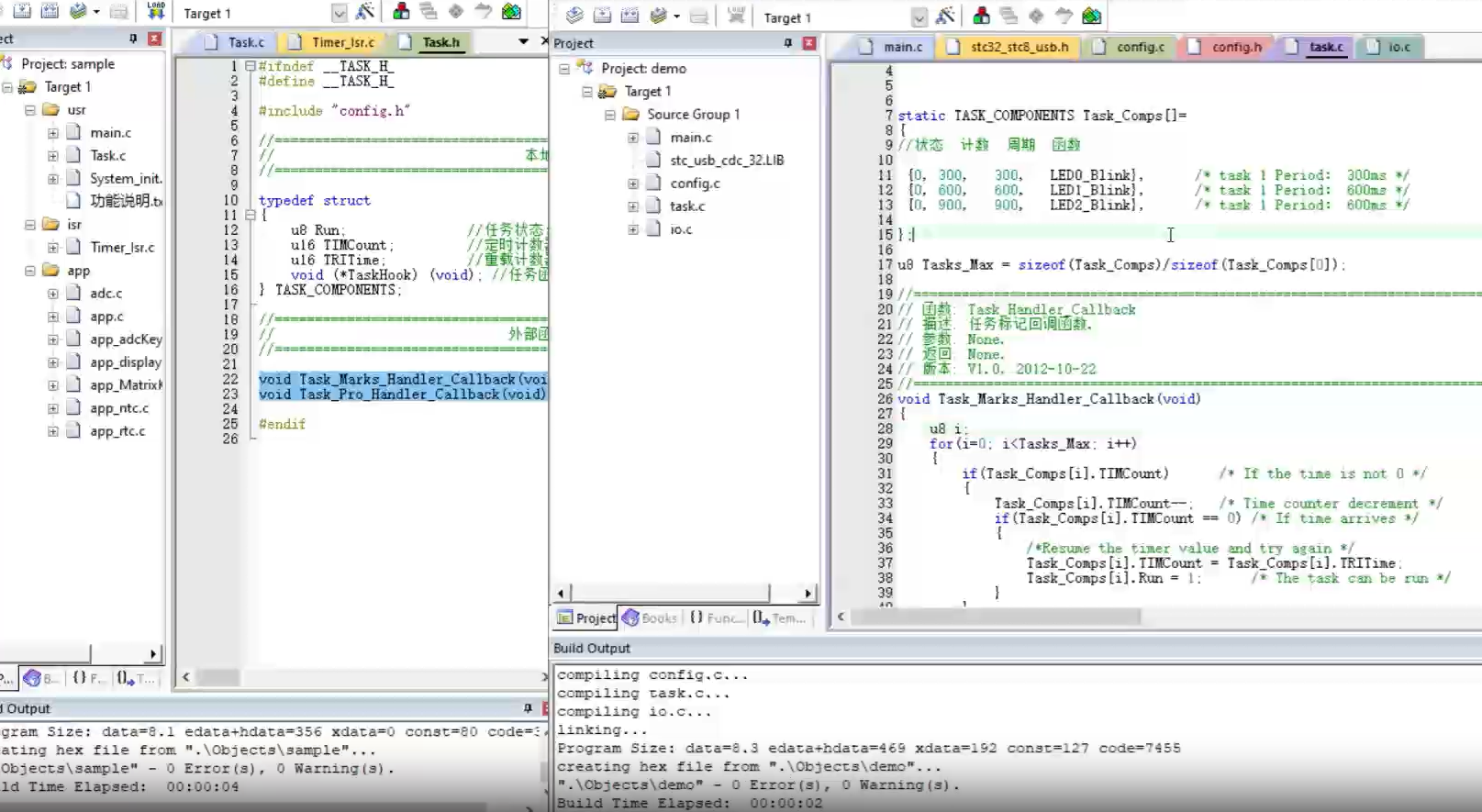Image resolution: width=1482 pixels, height=812 pixels.
Task: Select stc_usb_cdc_32.LIB in the project tree
Action: 726,161
